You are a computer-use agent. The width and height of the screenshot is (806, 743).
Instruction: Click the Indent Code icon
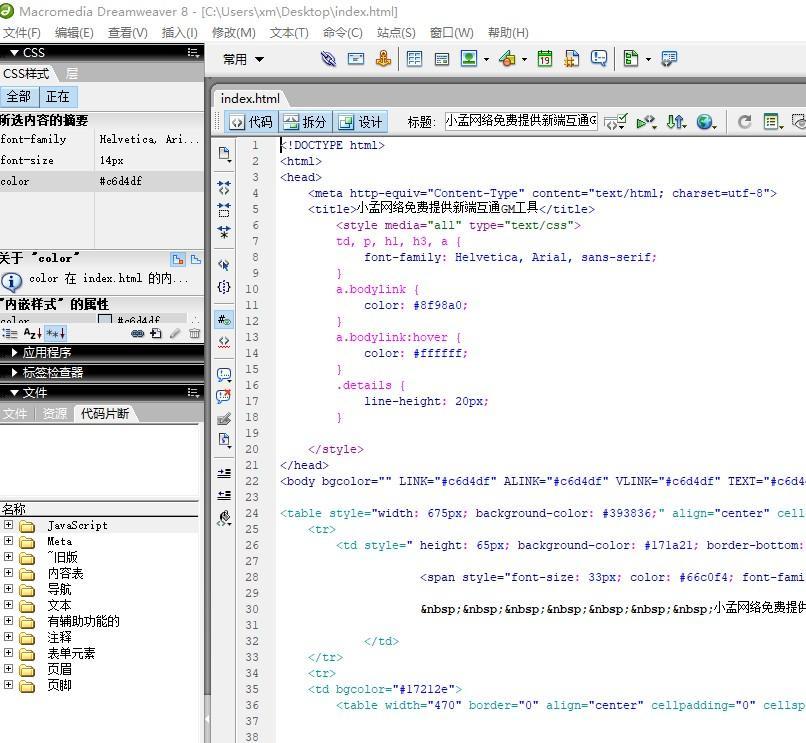pos(224,473)
